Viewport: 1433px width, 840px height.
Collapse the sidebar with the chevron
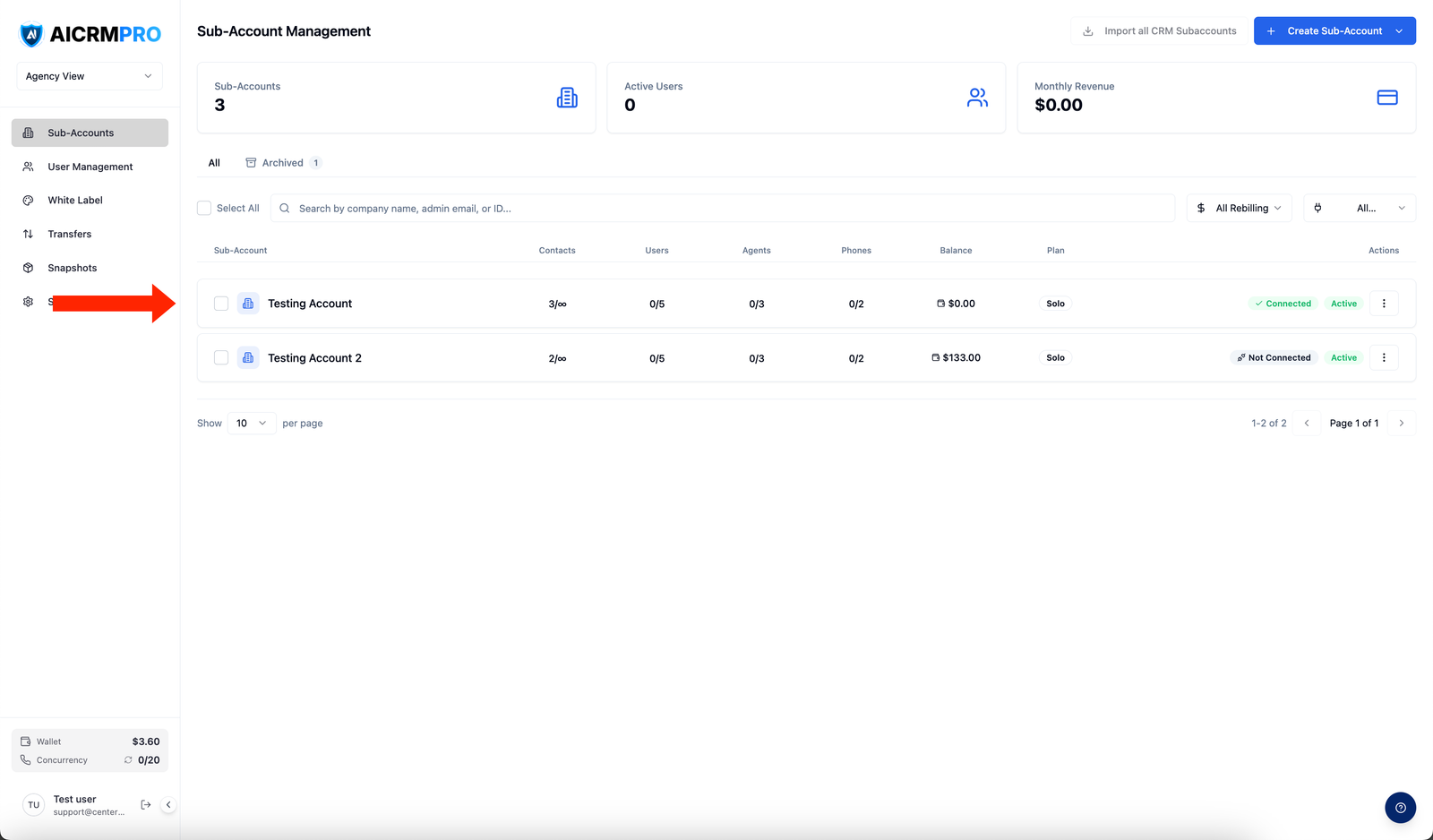pos(168,805)
